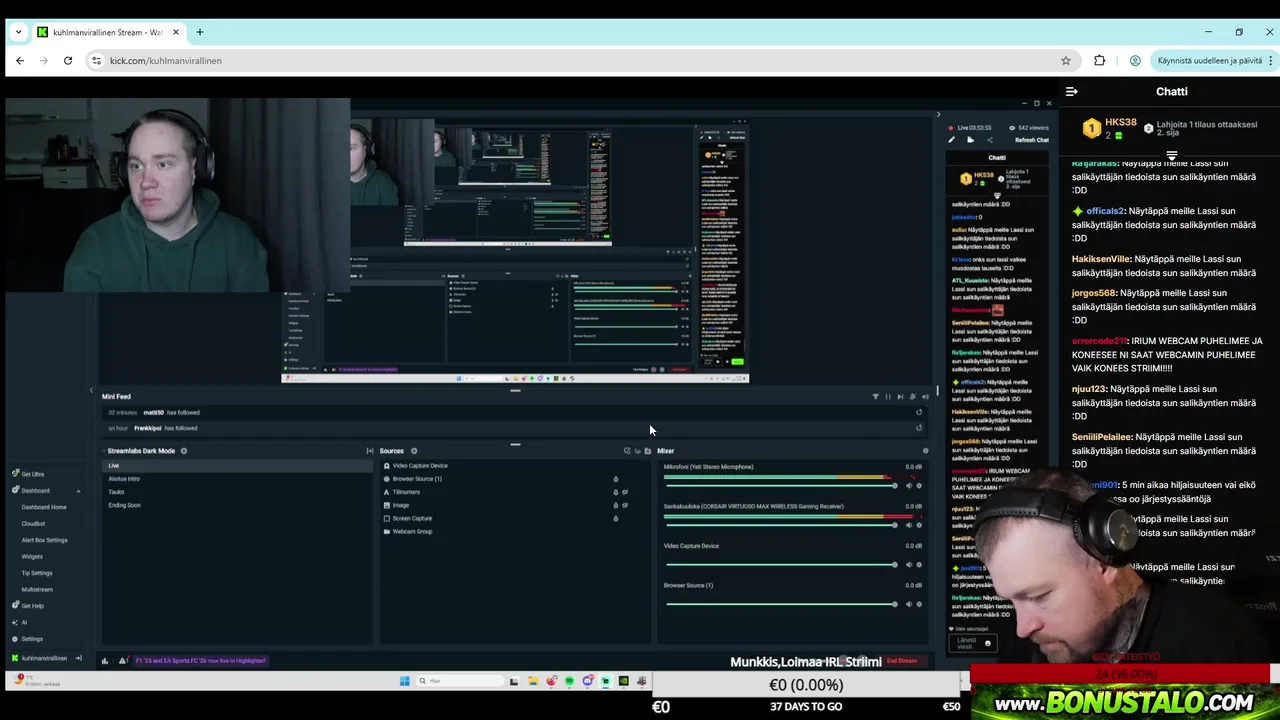This screenshot has width=1280, height=720.
Task: Adjust the Mikrofoni Yeti volume slider
Action: 780,486
